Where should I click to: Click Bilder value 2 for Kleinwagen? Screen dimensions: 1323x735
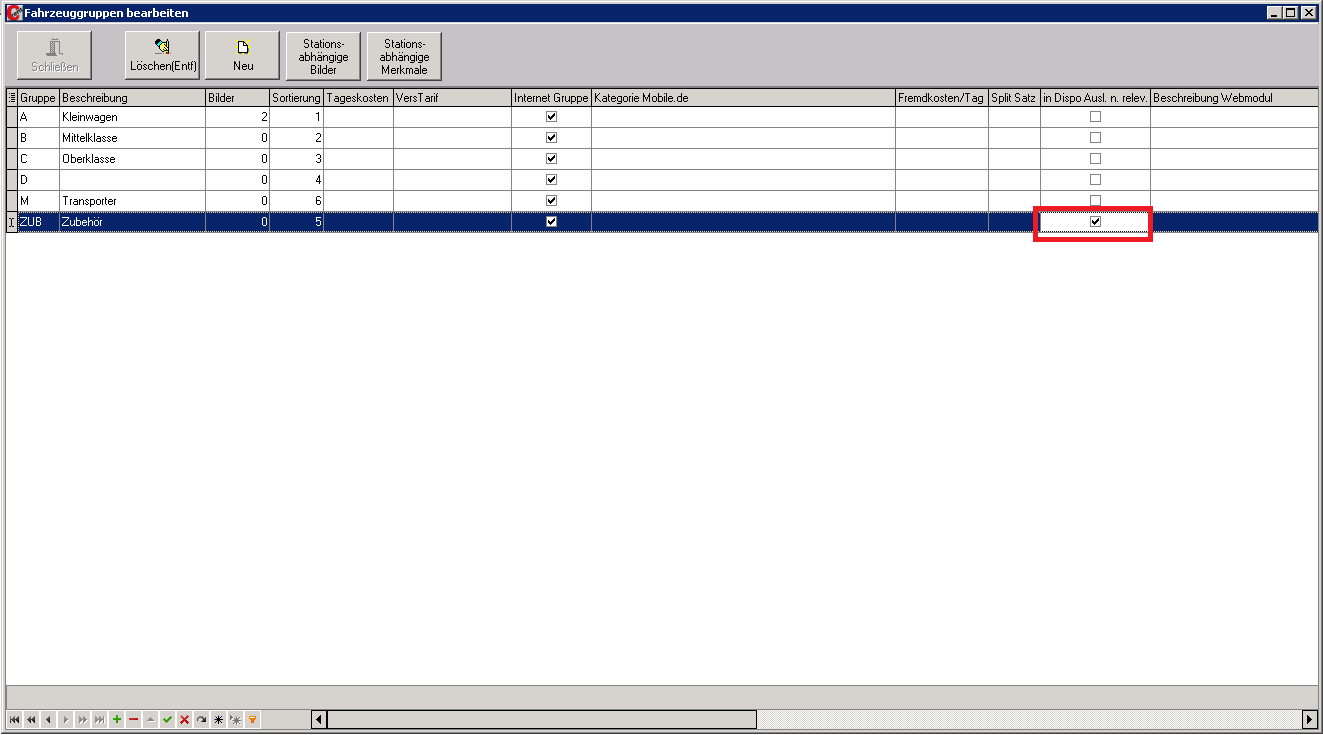tap(237, 117)
